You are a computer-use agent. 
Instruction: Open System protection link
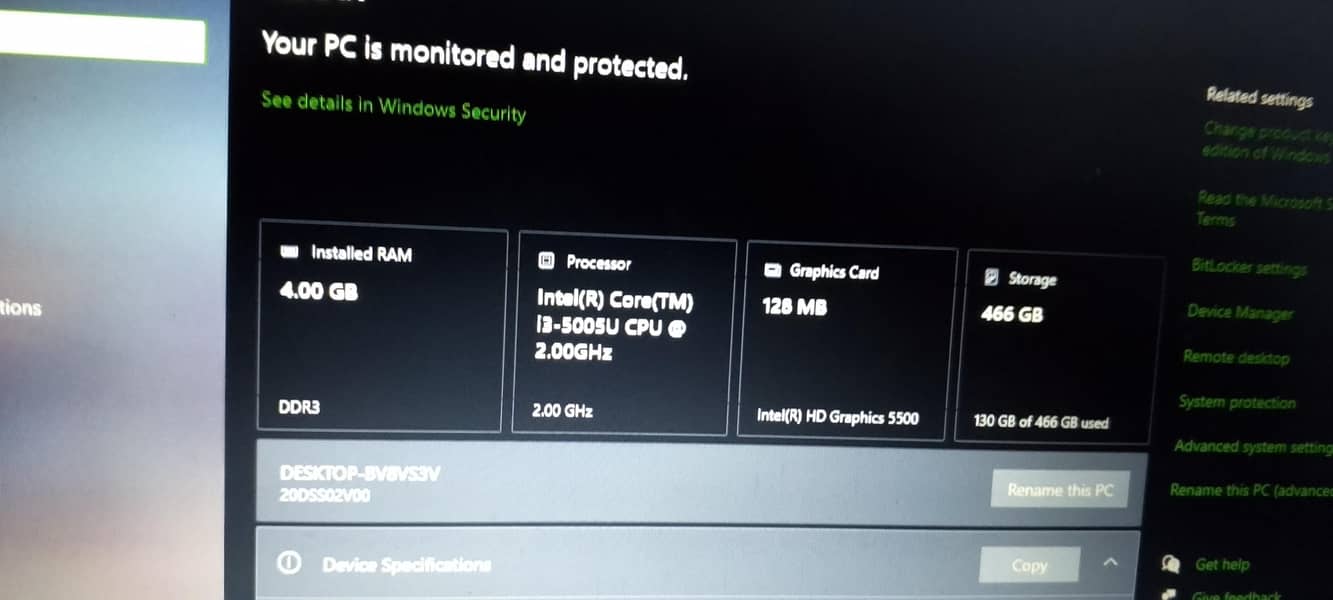[x=1237, y=402]
